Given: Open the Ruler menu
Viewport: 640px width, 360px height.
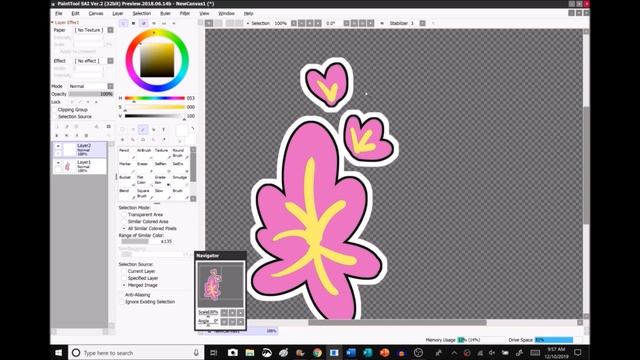Looking at the screenshot, I should [x=165, y=13].
